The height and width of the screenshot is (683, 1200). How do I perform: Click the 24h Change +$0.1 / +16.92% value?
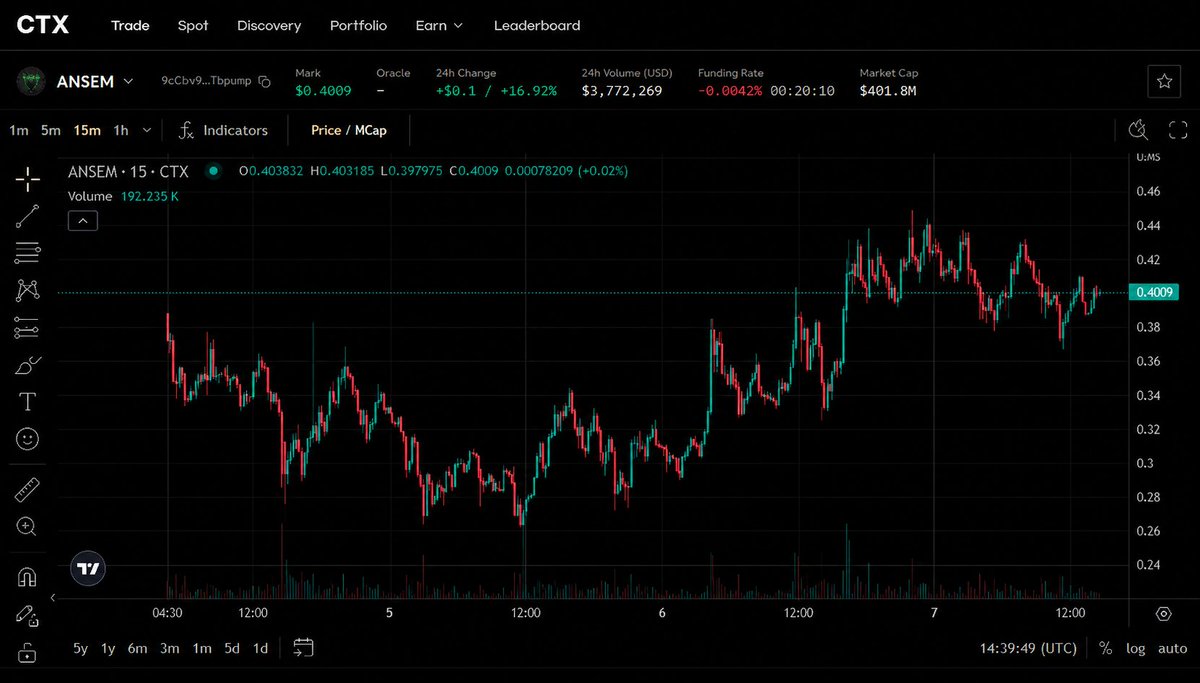click(496, 91)
